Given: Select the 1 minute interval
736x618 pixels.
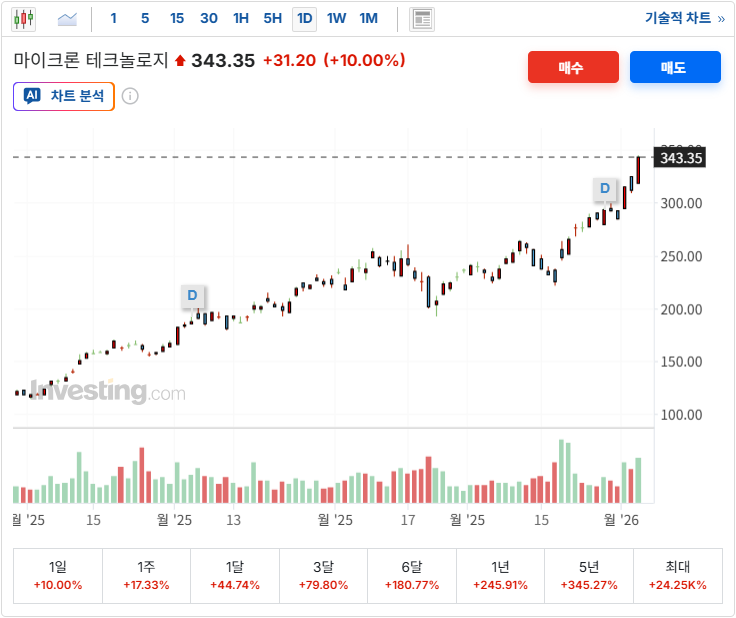Looking at the screenshot, I should tap(114, 19).
